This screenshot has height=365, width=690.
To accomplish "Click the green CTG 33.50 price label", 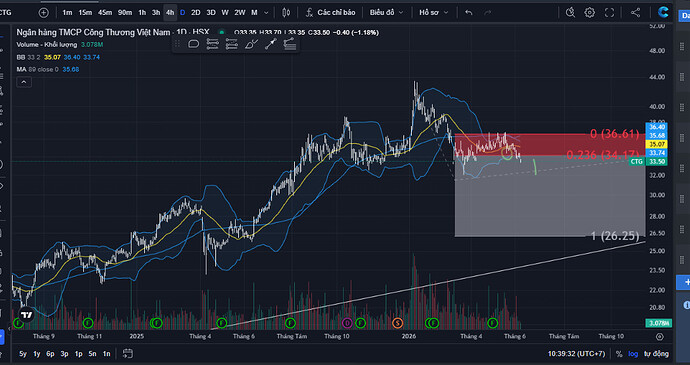I will 649,162.
